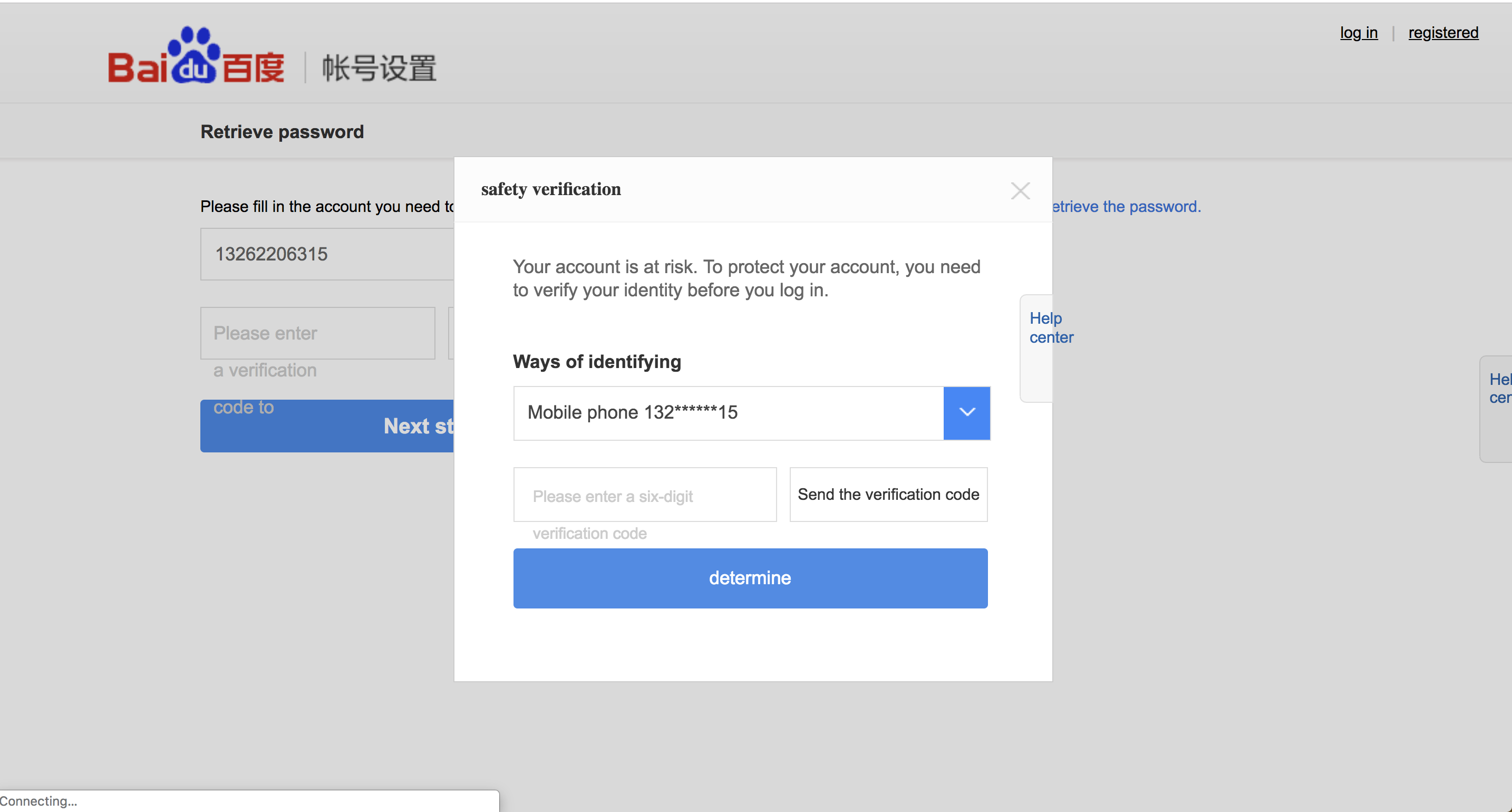The height and width of the screenshot is (812, 1512).
Task: Click the six-digit verification code field
Action: click(644, 495)
